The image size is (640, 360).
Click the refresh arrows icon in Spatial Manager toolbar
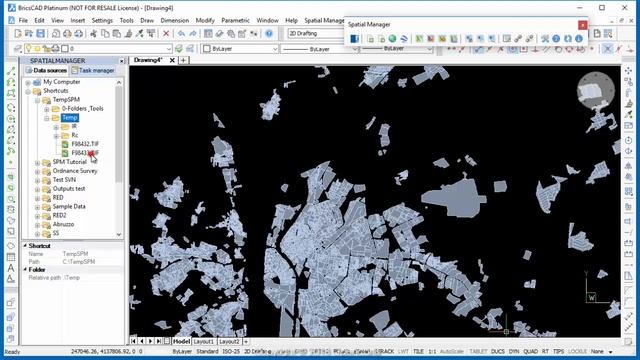point(567,39)
